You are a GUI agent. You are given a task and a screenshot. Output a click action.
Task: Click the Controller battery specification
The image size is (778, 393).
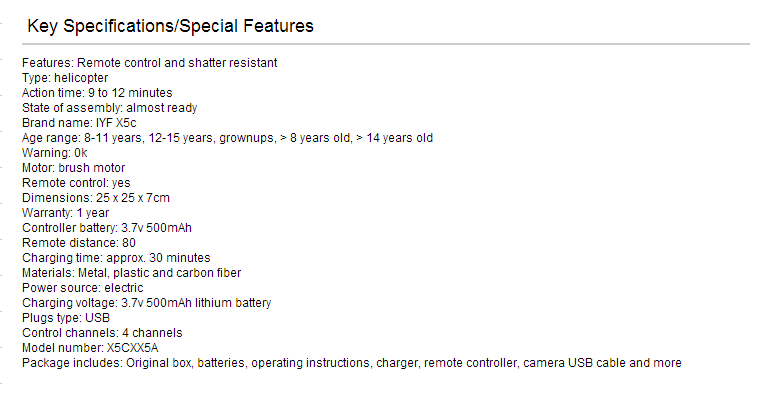pyautogui.click(x=107, y=228)
